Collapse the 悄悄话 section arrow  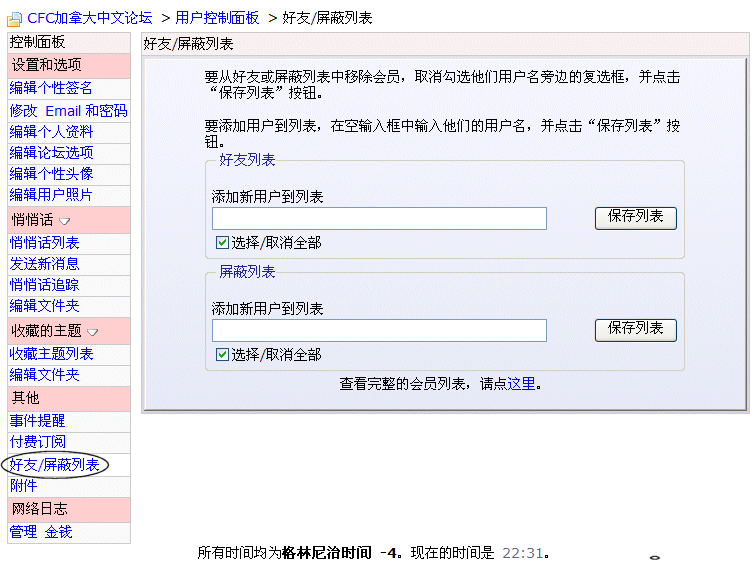(x=65, y=221)
